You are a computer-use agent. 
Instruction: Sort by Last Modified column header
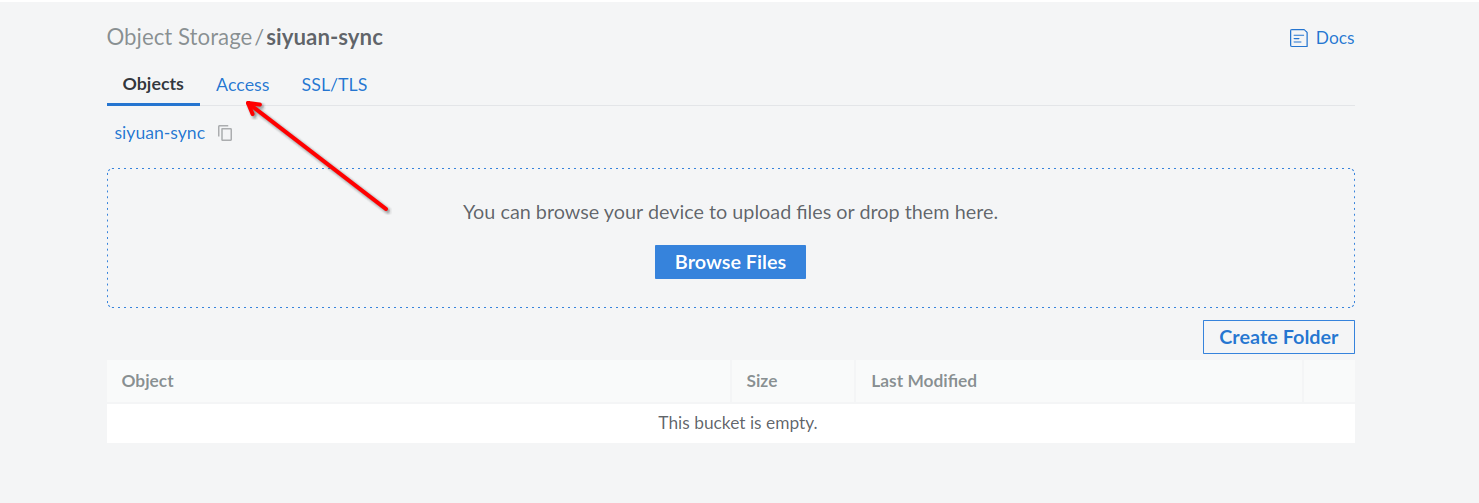pyautogui.click(x=924, y=381)
